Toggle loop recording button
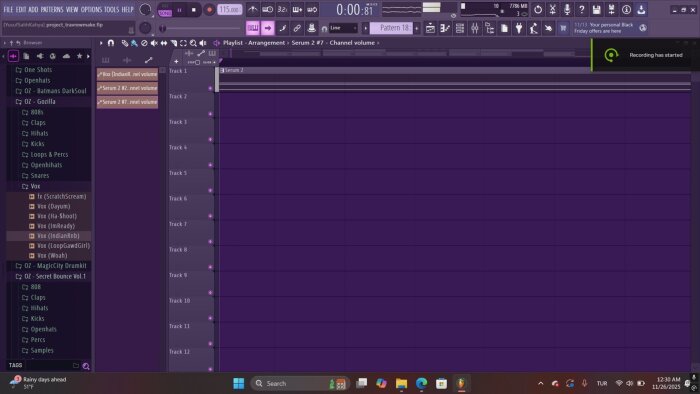The image size is (700, 394). coord(312,9)
